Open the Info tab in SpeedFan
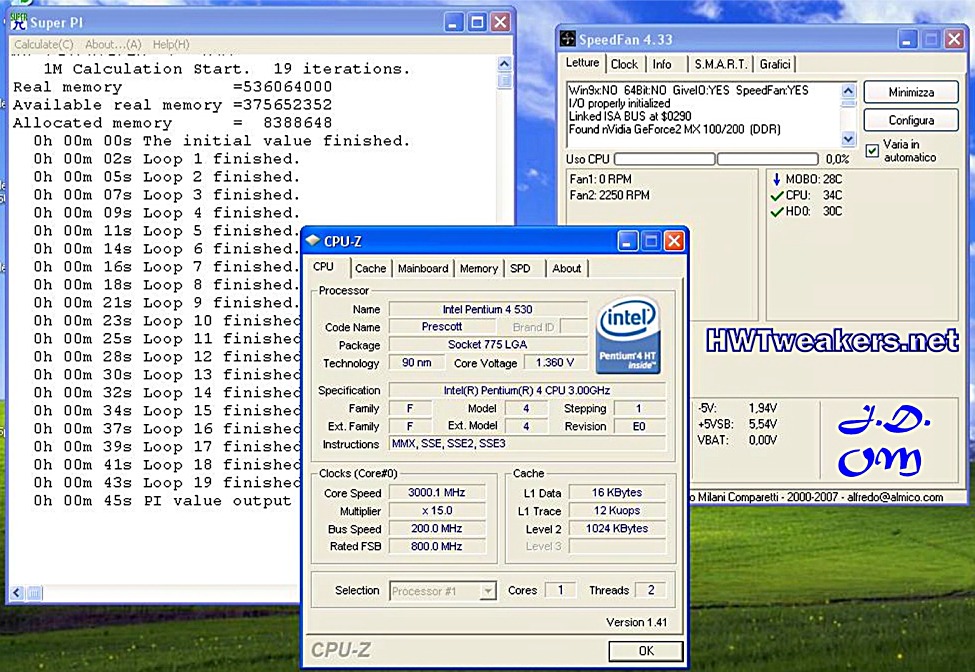This screenshot has height=672, width=975. pyautogui.click(x=662, y=65)
